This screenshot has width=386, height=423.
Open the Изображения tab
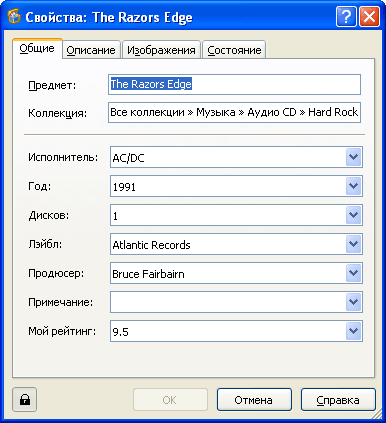click(161, 50)
